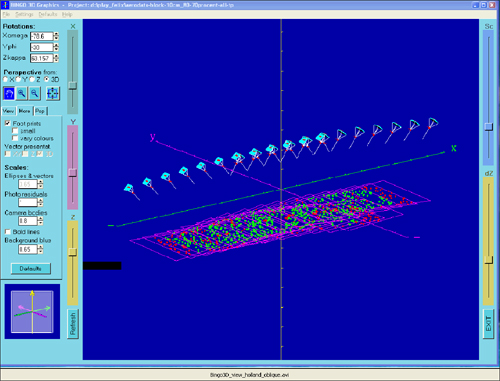Click the Defaults button in panel

(31, 269)
